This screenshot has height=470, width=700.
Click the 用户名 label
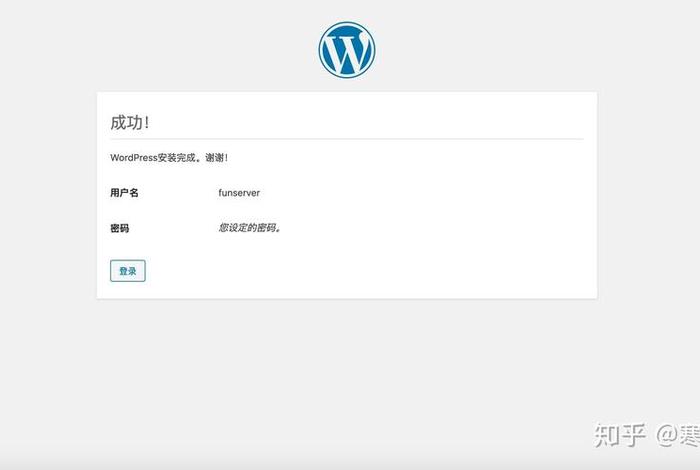coord(124,193)
